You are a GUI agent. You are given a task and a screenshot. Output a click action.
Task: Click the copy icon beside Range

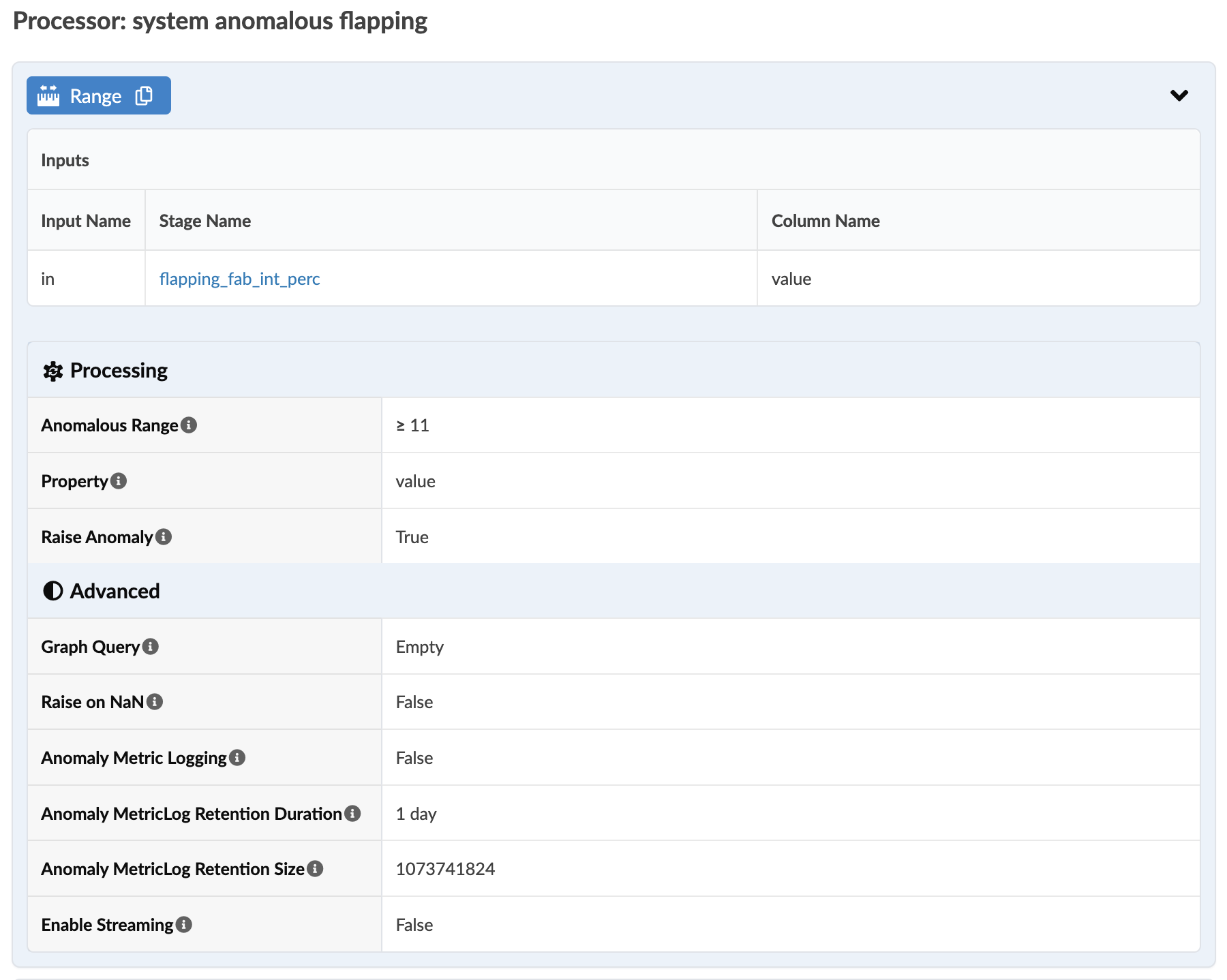pyautogui.click(x=144, y=96)
